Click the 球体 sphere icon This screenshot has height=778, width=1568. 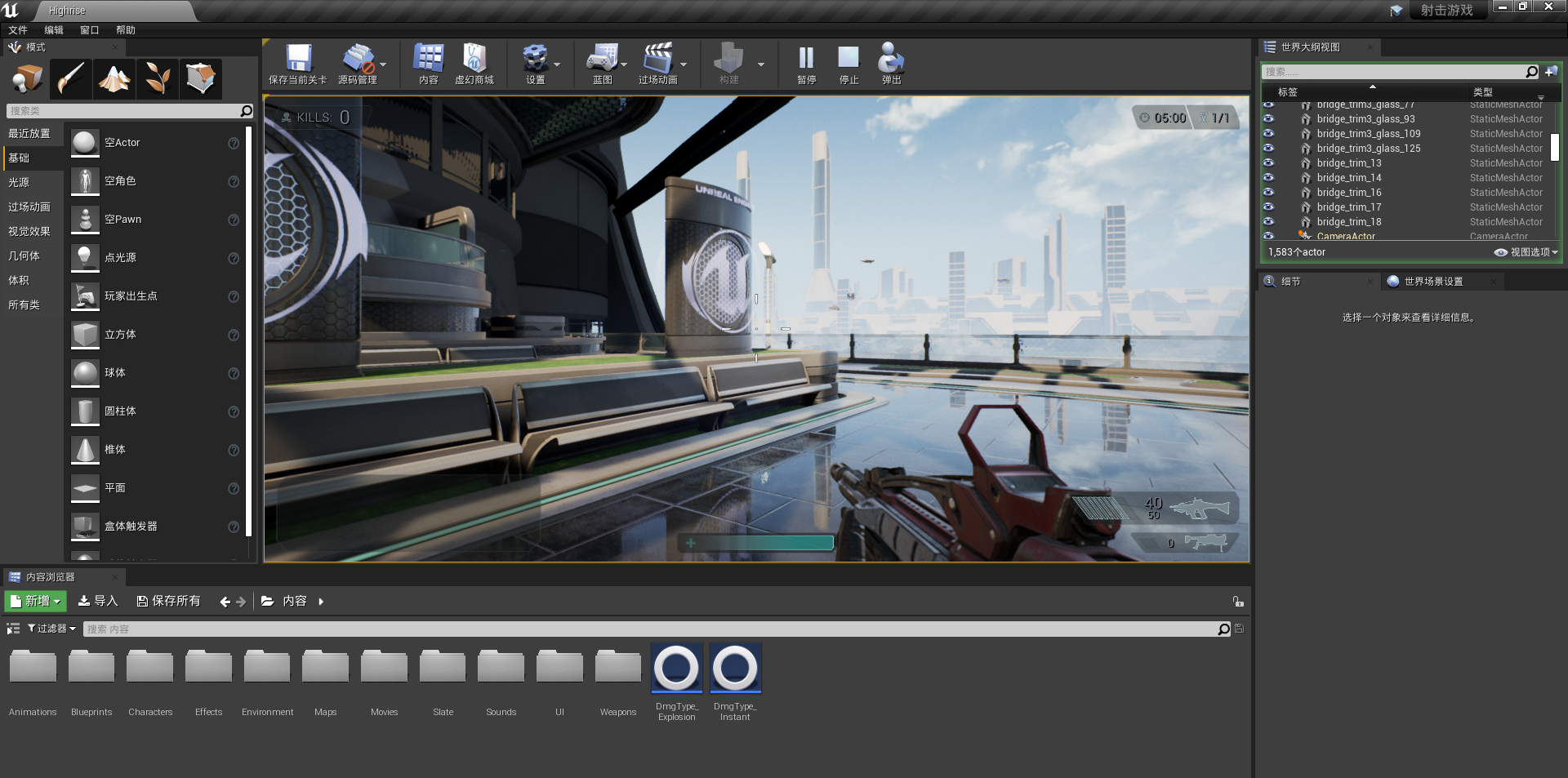pyautogui.click(x=85, y=373)
